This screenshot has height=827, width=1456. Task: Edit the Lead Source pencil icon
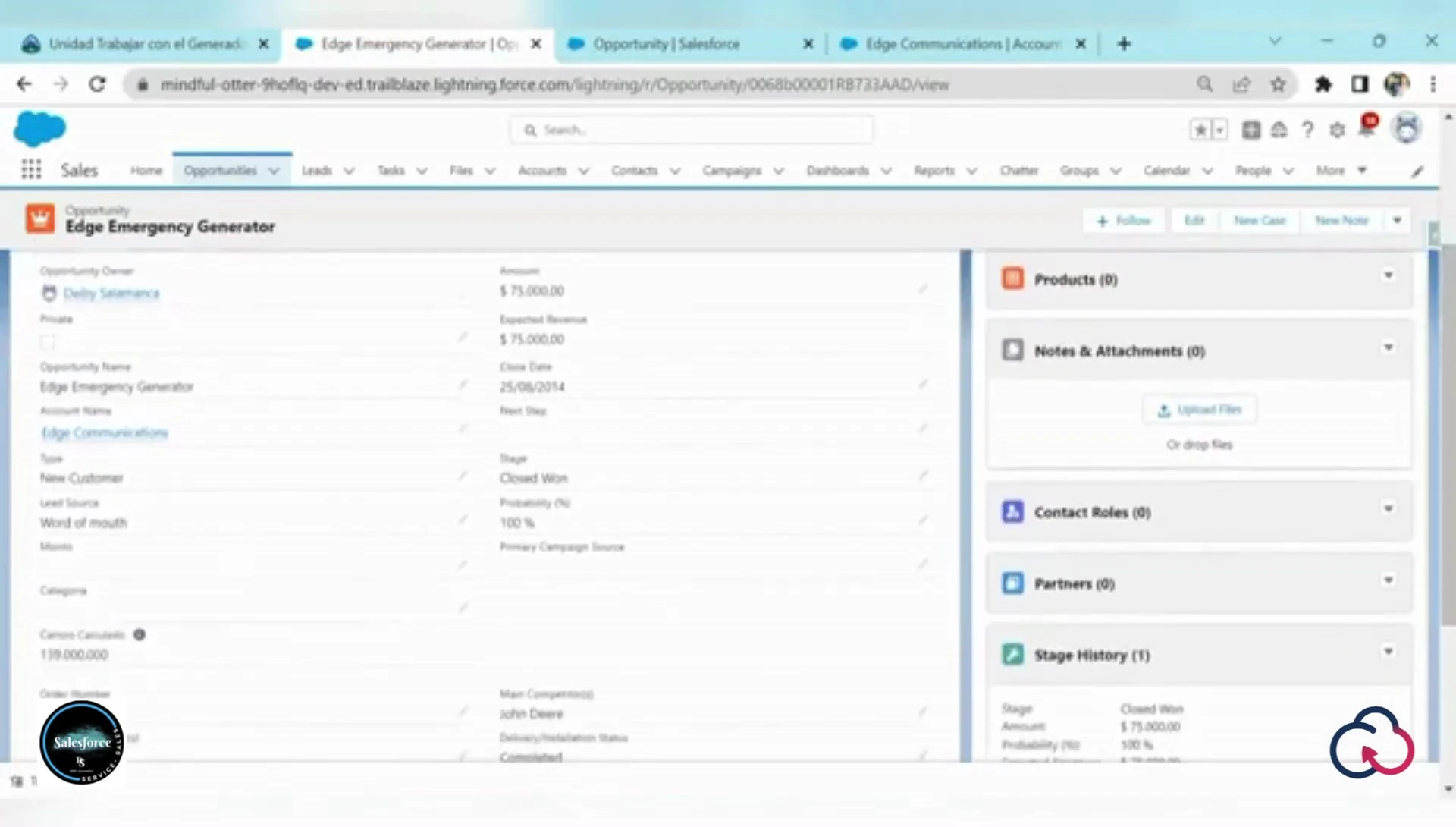(463, 520)
